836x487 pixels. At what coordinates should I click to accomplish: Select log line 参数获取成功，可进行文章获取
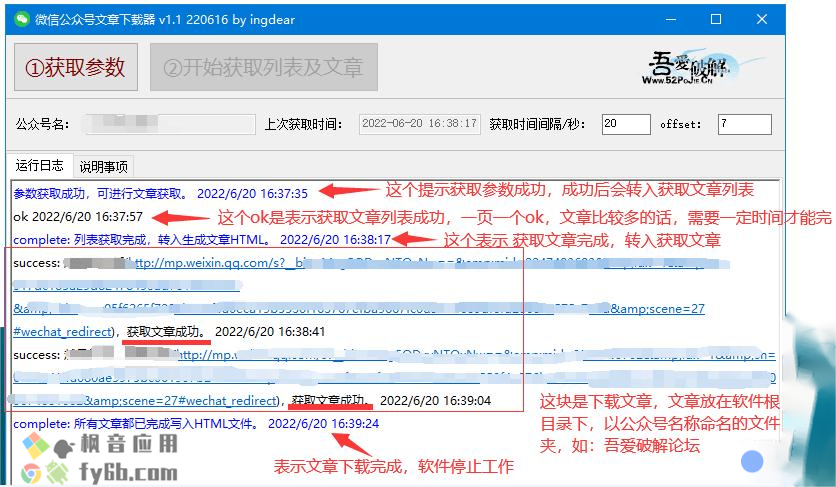[160, 194]
